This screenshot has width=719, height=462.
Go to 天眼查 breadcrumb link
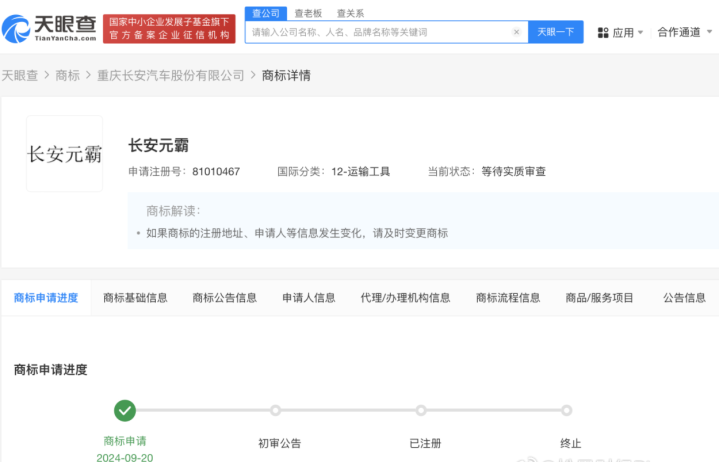pyautogui.click(x=20, y=75)
